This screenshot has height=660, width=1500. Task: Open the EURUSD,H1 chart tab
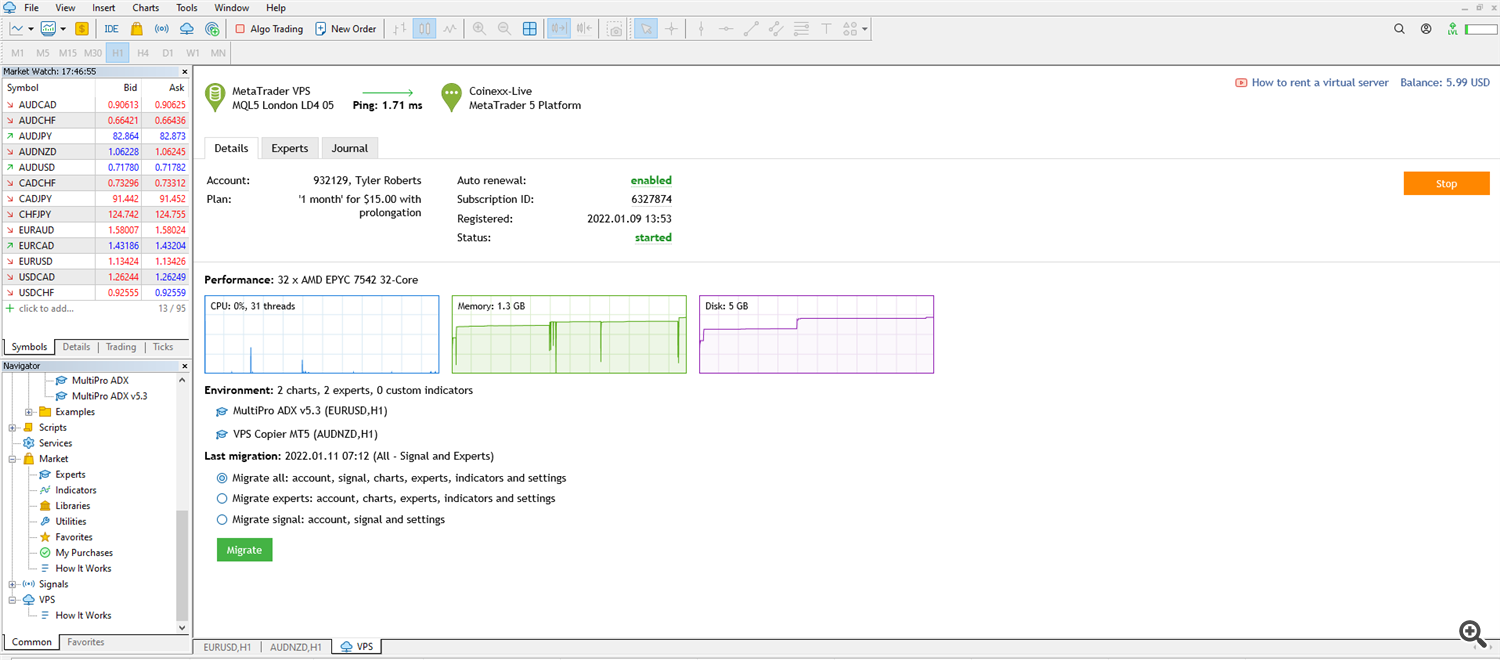[227, 647]
